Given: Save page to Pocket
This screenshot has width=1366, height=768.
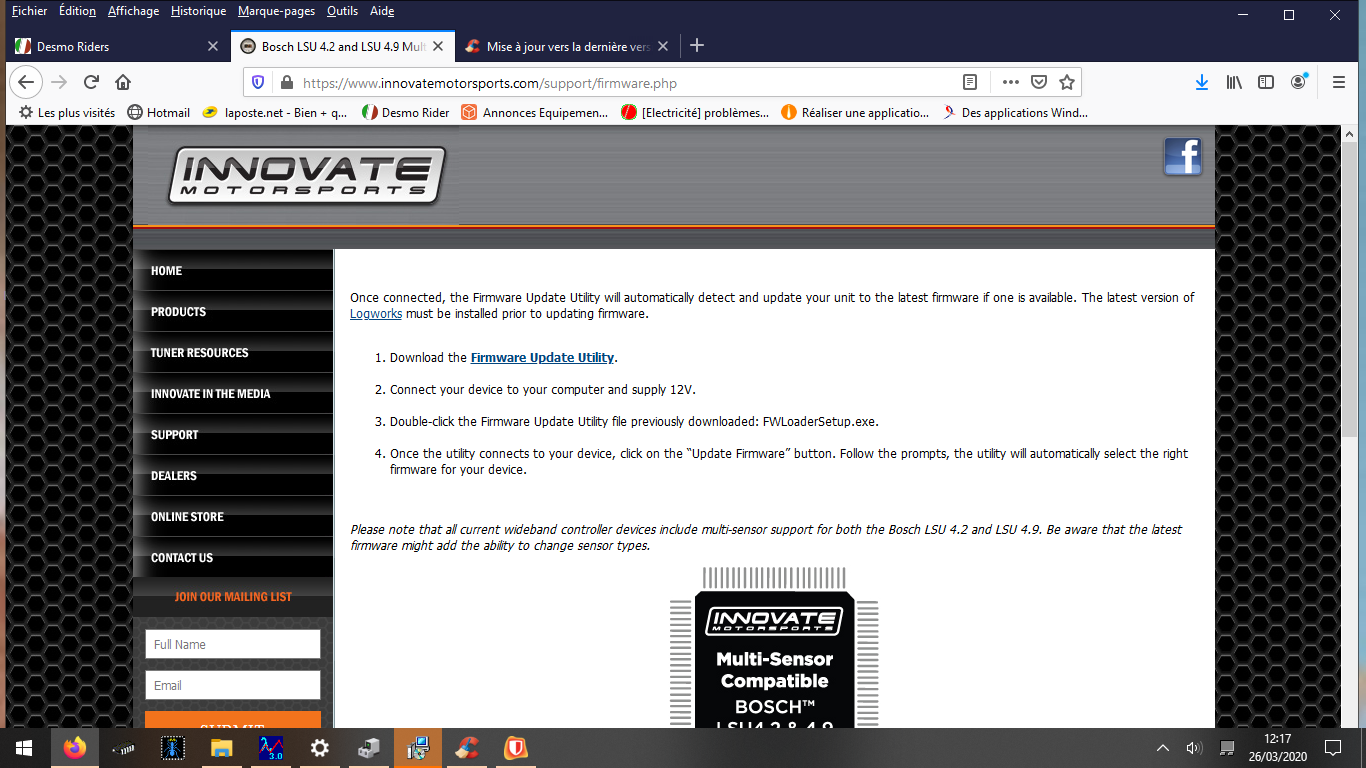Looking at the screenshot, I should coord(1039,82).
